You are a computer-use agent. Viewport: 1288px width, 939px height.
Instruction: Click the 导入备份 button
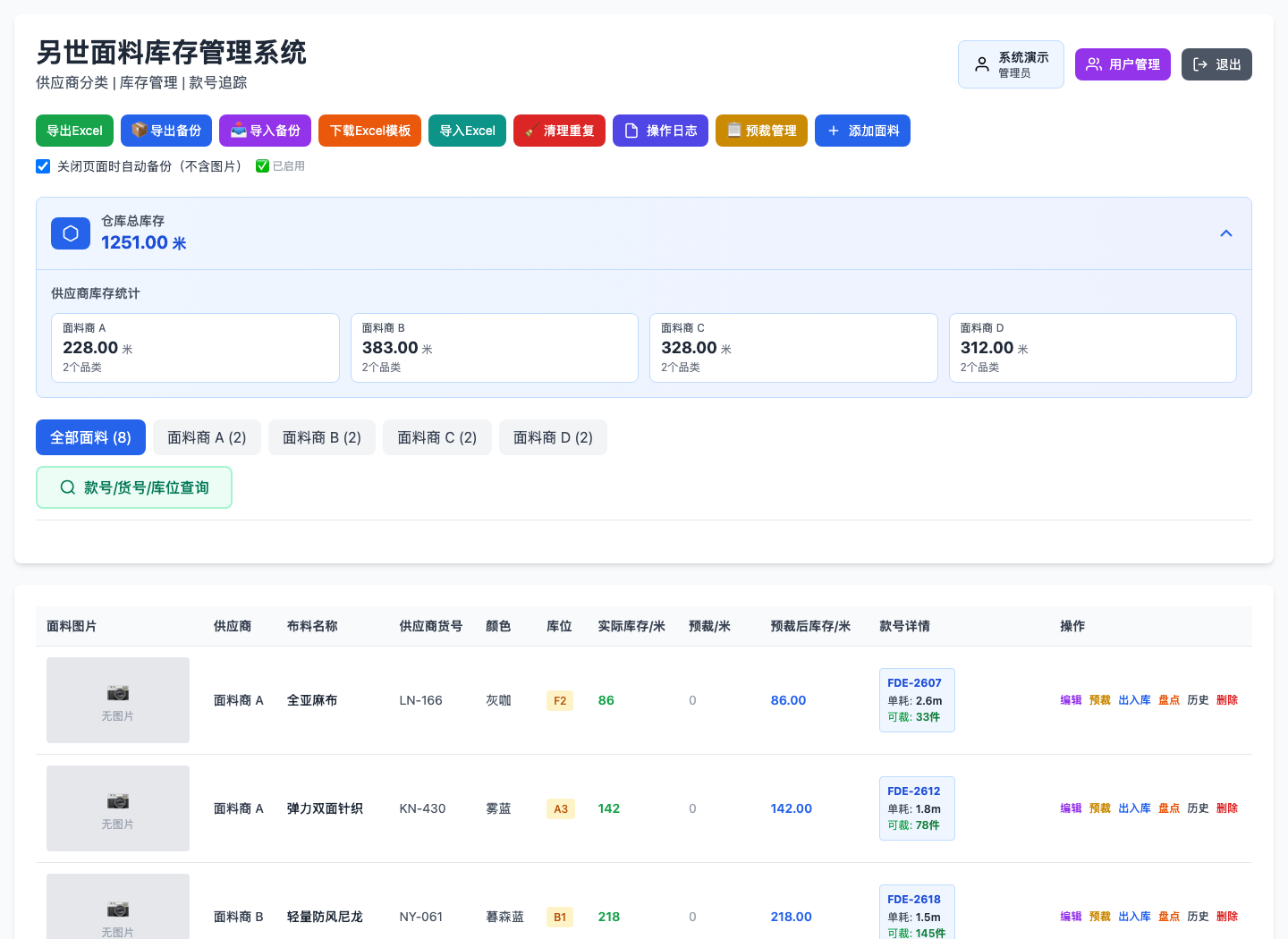pos(266,131)
